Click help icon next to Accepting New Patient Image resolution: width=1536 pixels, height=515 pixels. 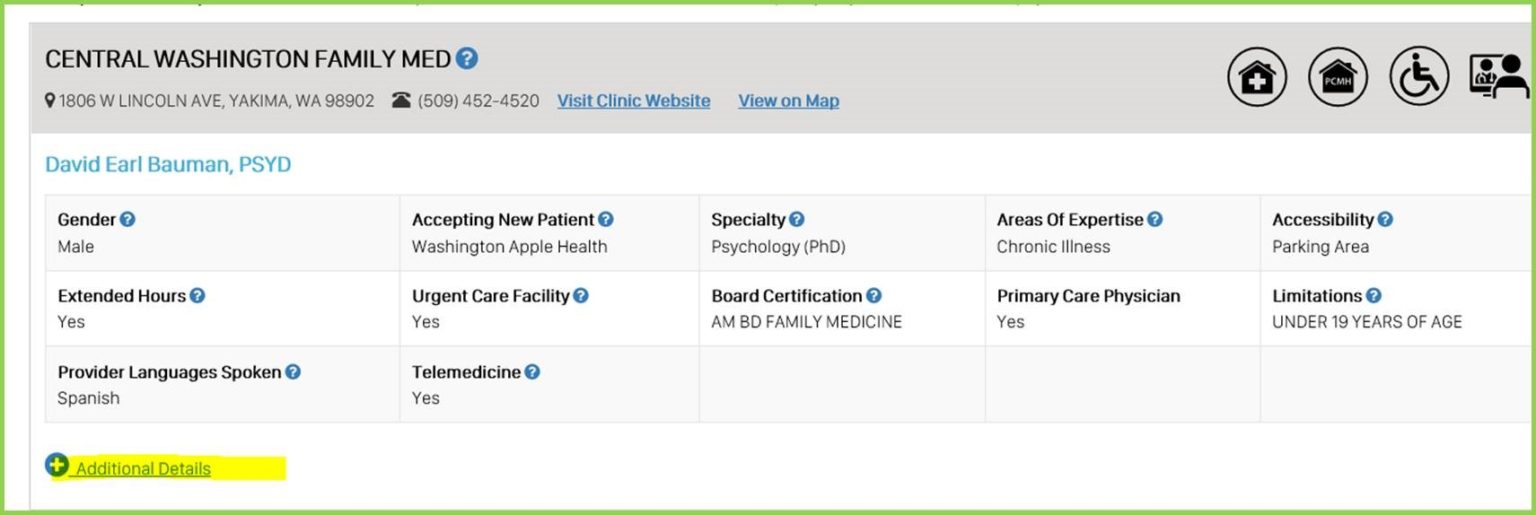[606, 220]
